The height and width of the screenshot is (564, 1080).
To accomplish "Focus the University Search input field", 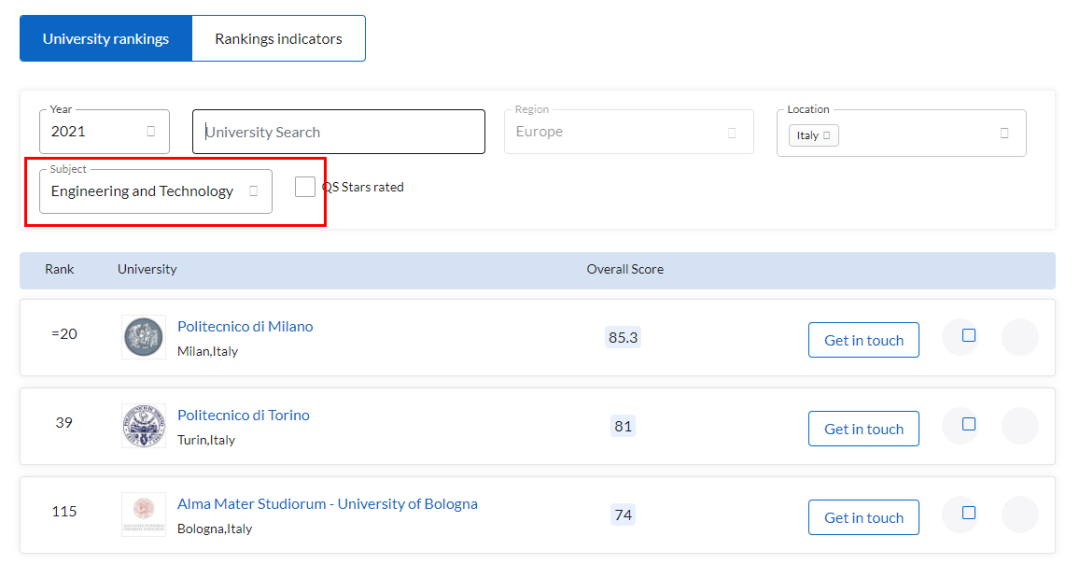I will (x=340, y=132).
